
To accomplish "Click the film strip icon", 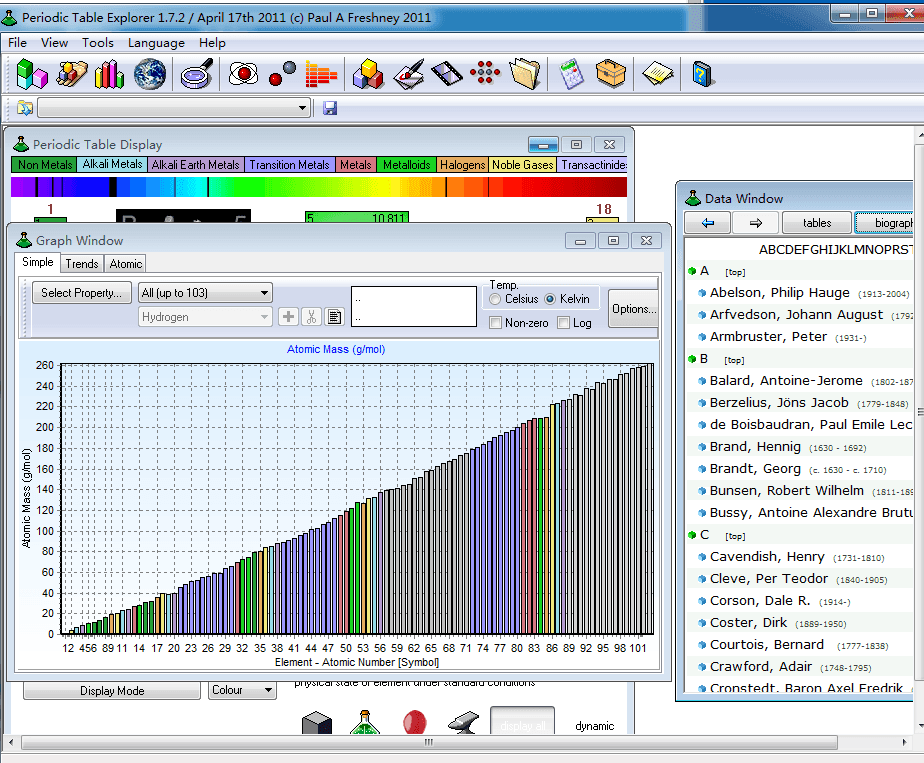I will pyautogui.click(x=446, y=74).
